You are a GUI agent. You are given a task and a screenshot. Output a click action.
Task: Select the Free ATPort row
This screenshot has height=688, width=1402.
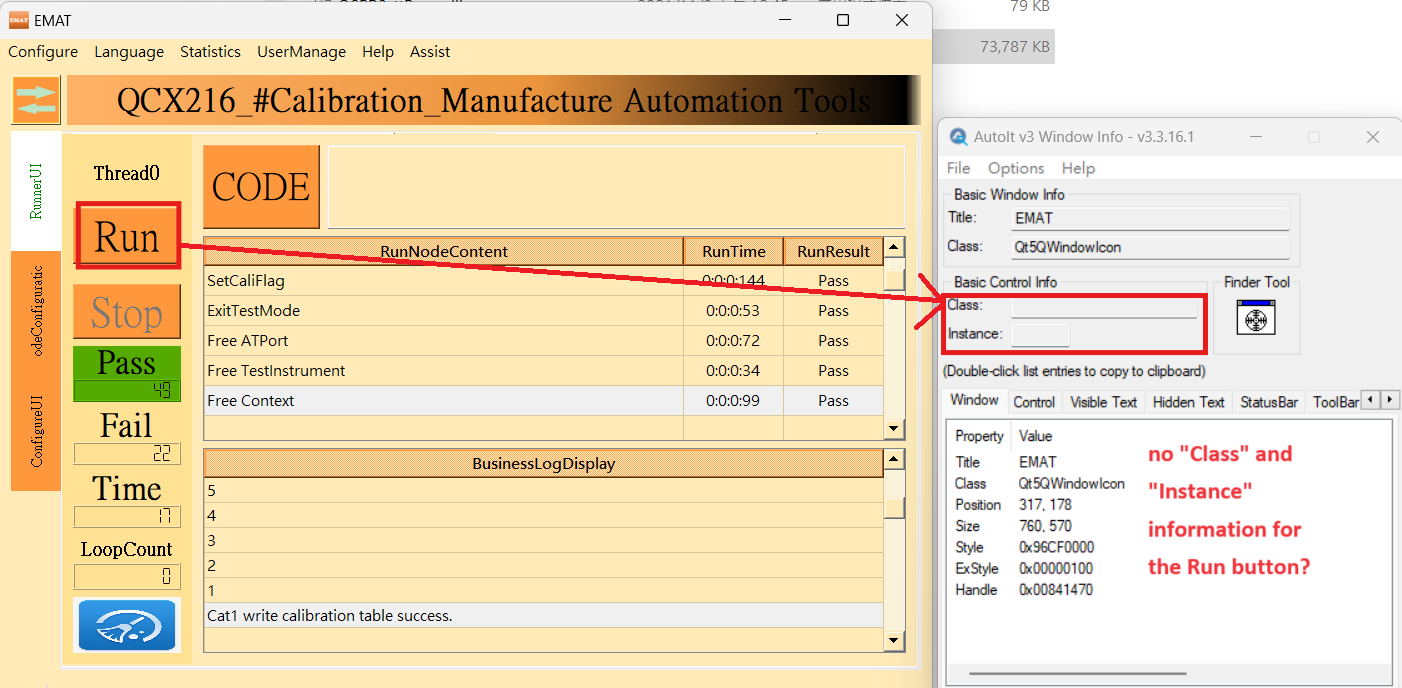[544, 341]
